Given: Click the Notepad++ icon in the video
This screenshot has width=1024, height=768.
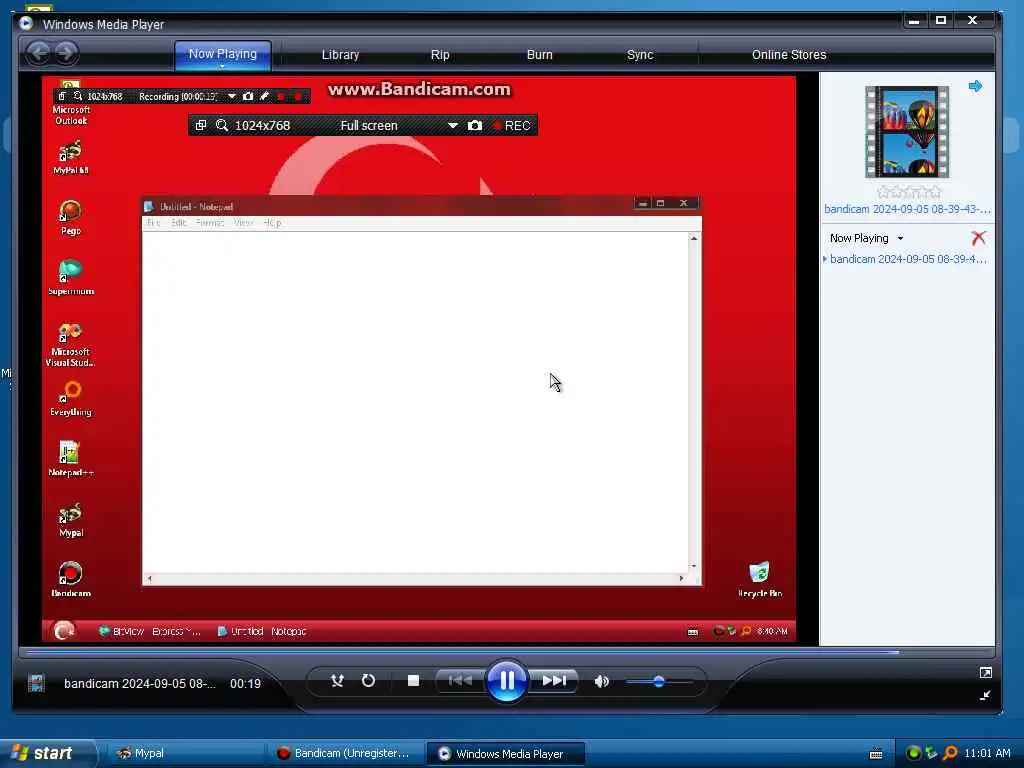Looking at the screenshot, I should click(71, 459).
